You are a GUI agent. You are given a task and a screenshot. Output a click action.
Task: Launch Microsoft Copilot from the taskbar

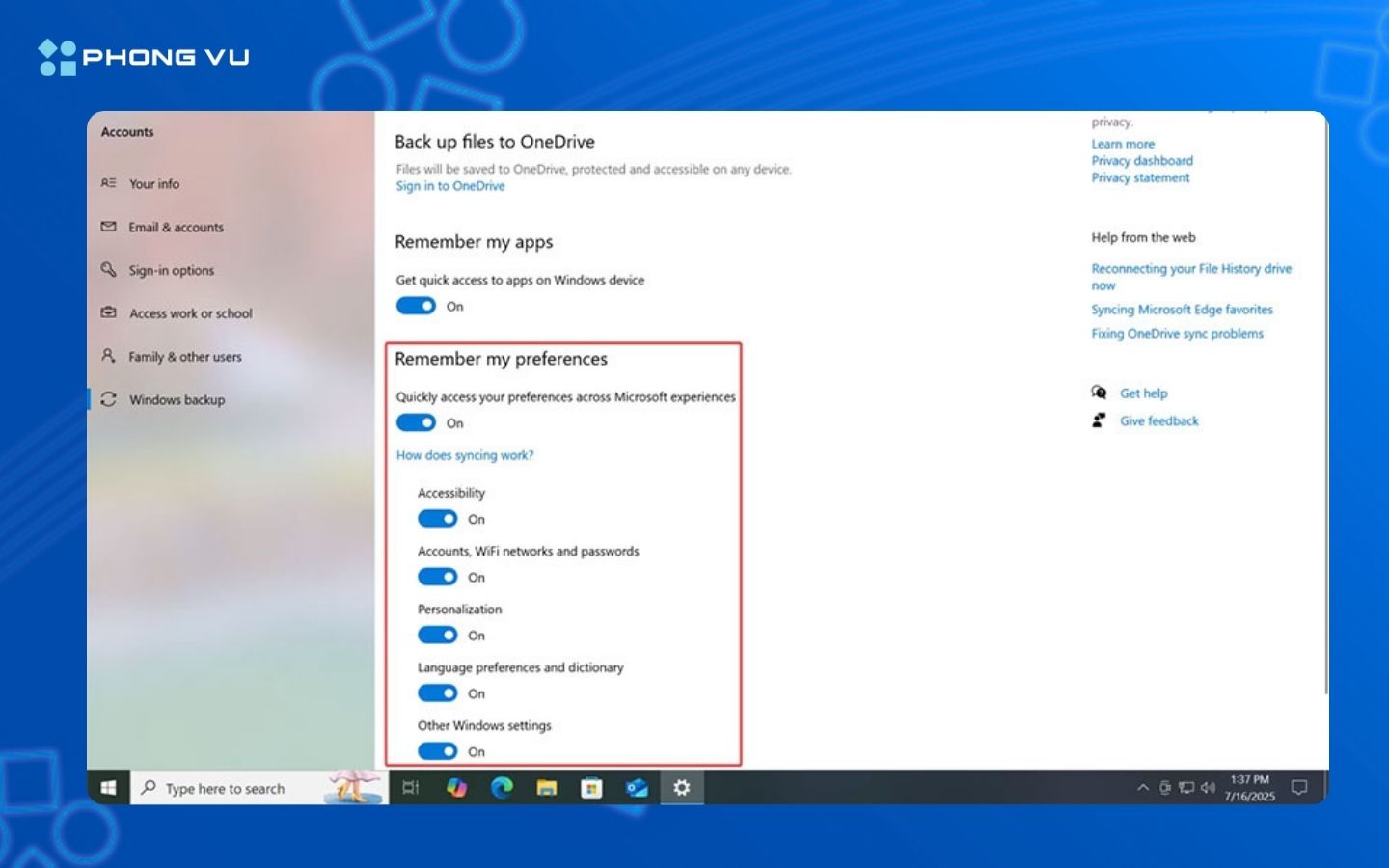456,788
